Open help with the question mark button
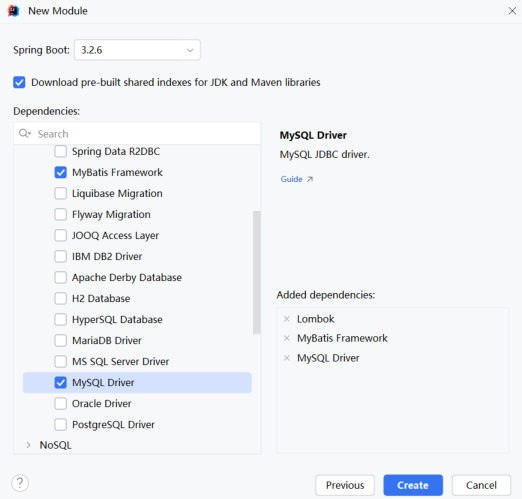The width and height of the screenshot is (522, 499). tap(20, 483)
